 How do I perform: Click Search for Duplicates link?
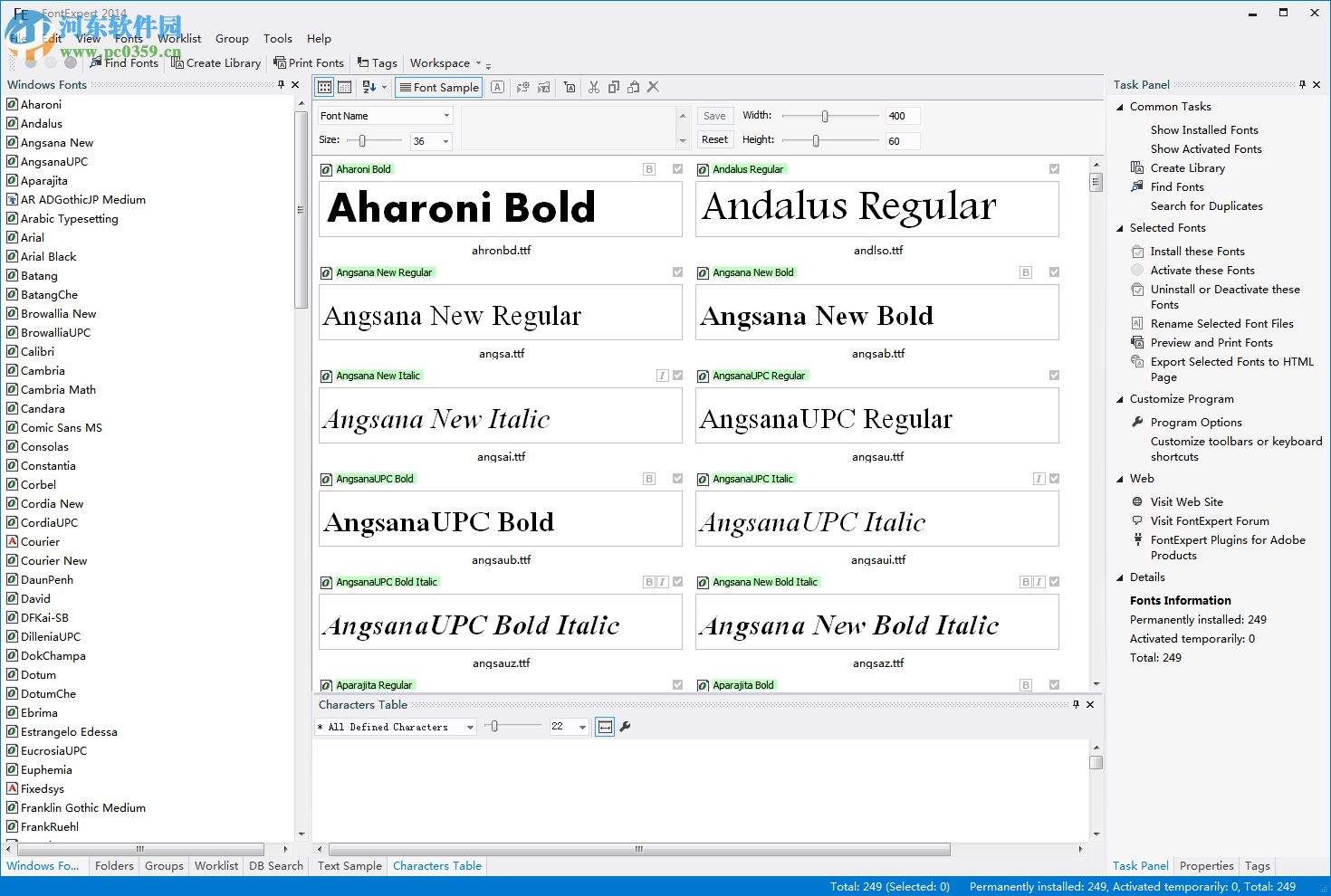coord(1206,206)
